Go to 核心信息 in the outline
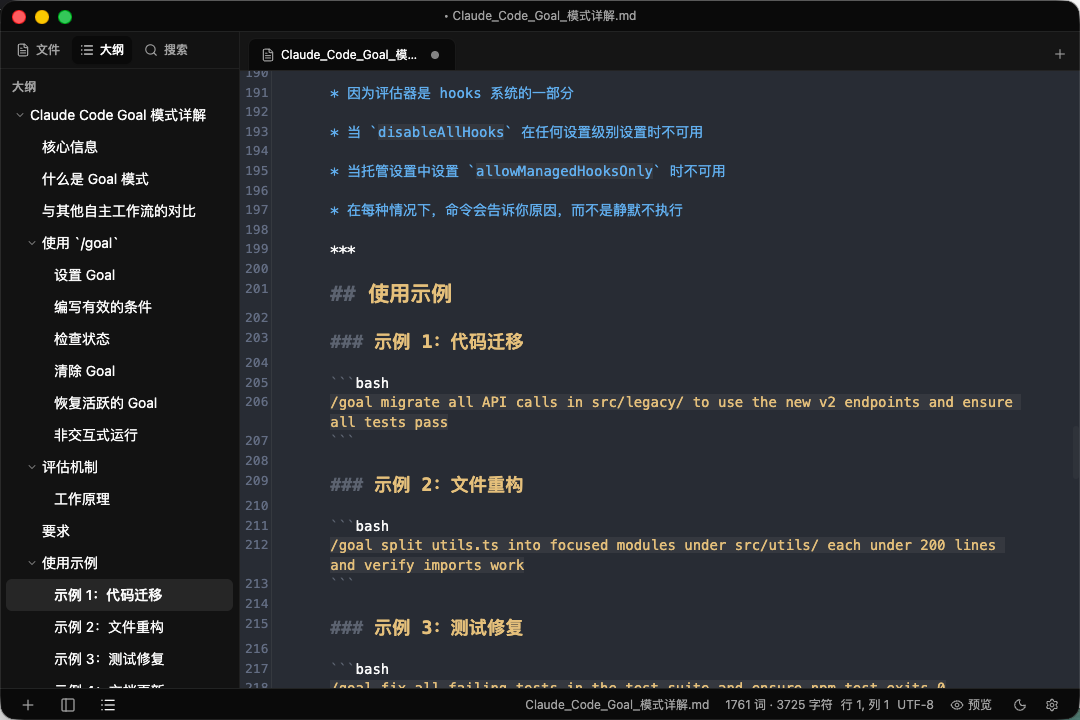The height and width of the screenshot is (720, 1080). click(x=70, y=147)
